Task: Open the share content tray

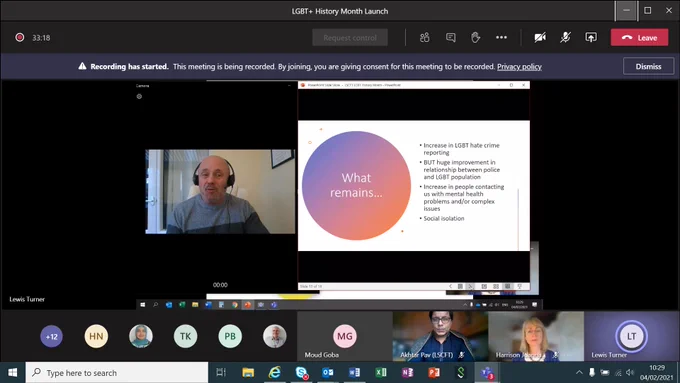Action: pyautogui.click(x=591, y=38)
